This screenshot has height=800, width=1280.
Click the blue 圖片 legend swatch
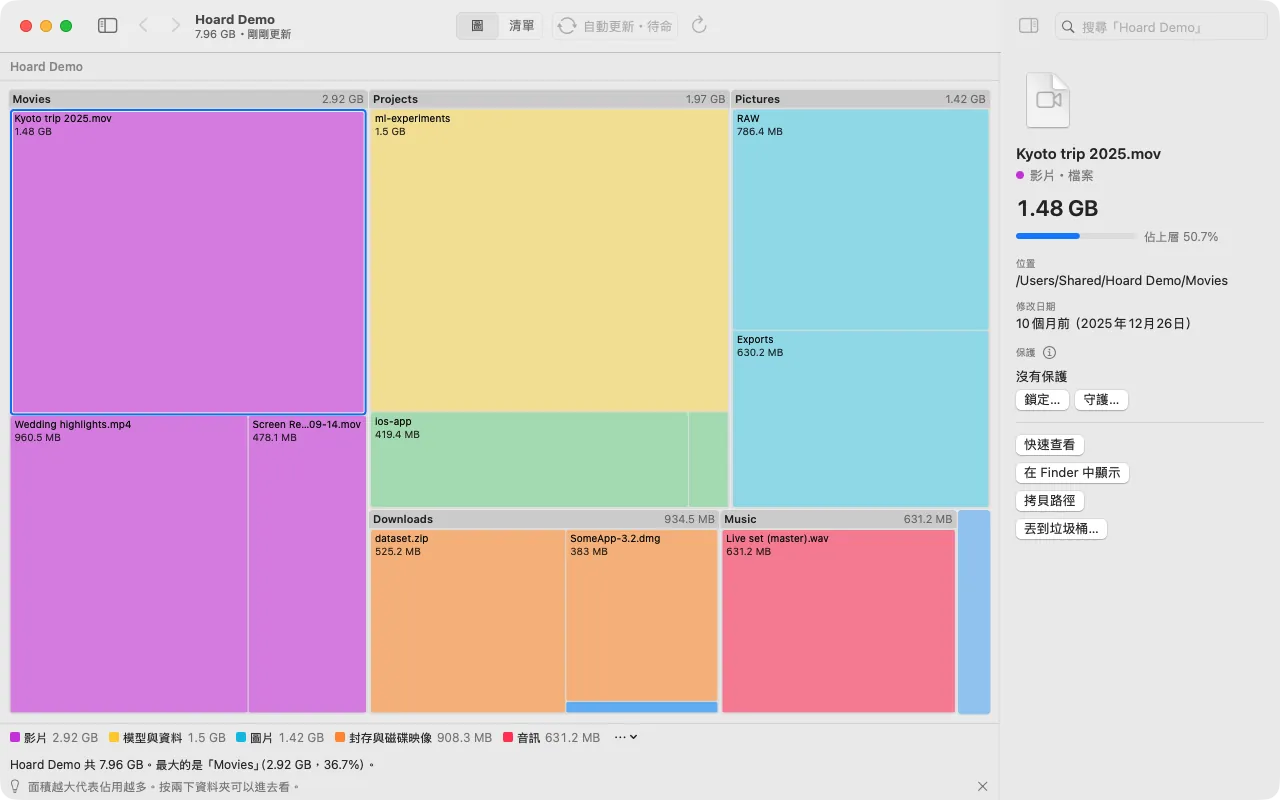click(x=241, y=738)
